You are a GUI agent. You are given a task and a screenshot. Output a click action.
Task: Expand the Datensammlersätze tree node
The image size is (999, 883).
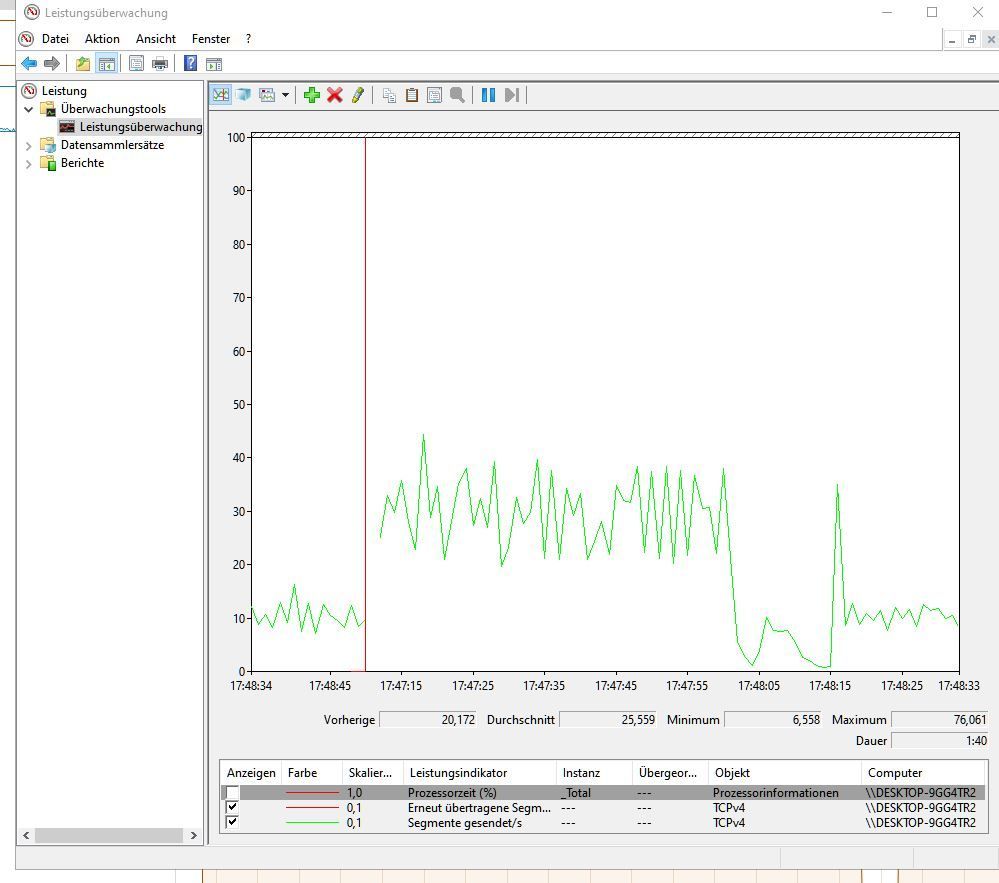pos(29,145)
